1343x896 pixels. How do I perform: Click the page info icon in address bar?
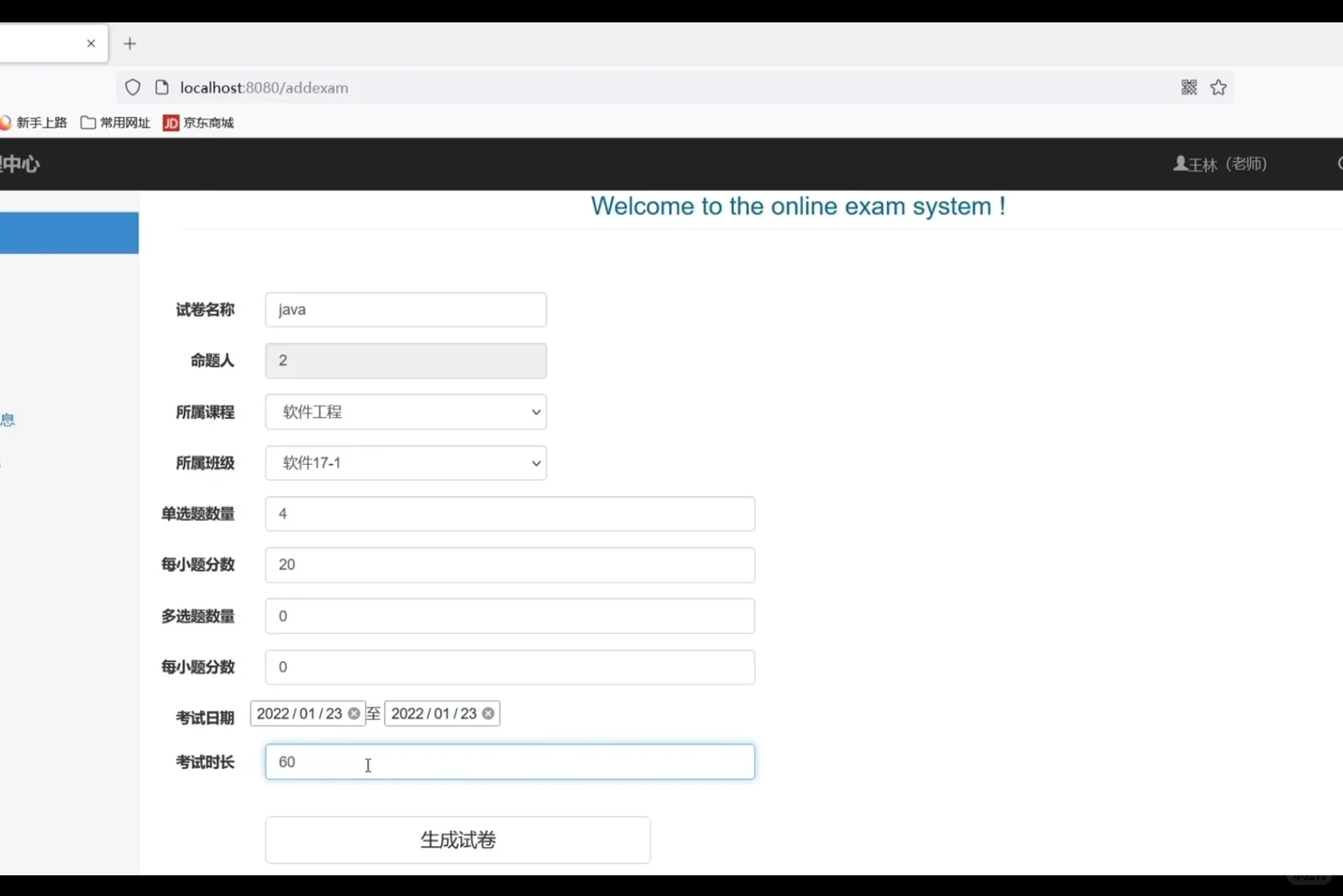tap(162, 87)
